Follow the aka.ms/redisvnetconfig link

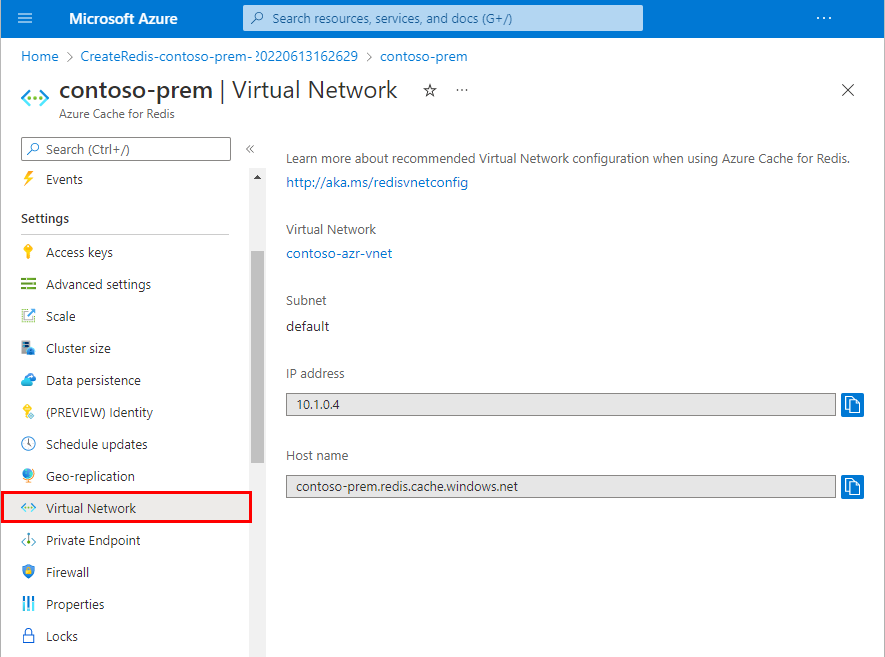[376, 182]
